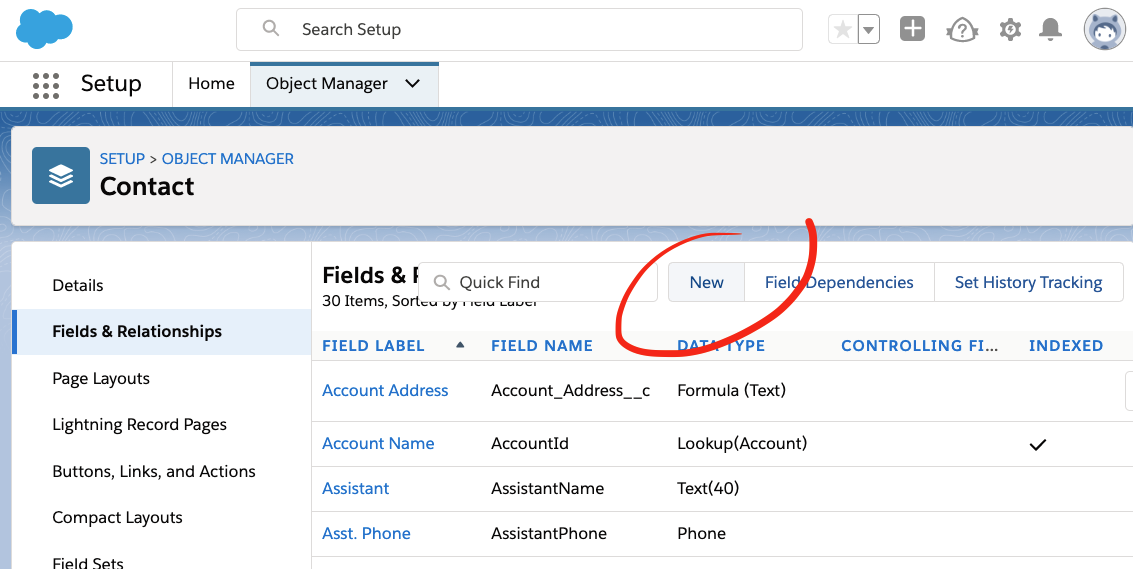
Task: Click the Quick Find magnifier icon
Action: (x=441, y=283)
